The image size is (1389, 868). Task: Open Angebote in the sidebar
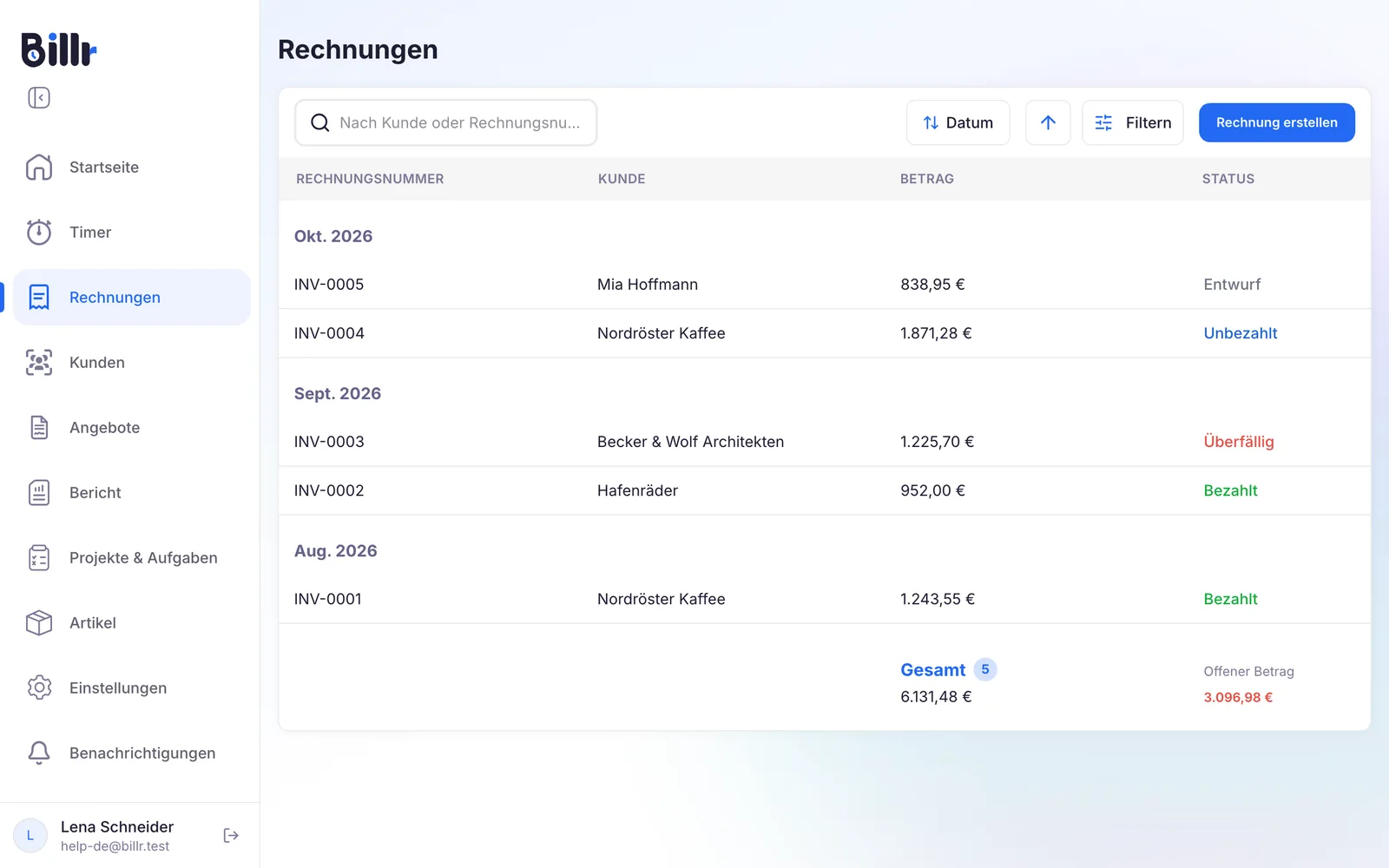point(132,427)
